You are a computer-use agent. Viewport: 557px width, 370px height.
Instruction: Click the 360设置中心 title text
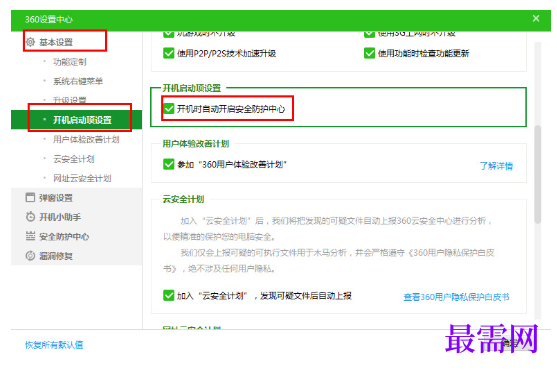tap(49, 19)
